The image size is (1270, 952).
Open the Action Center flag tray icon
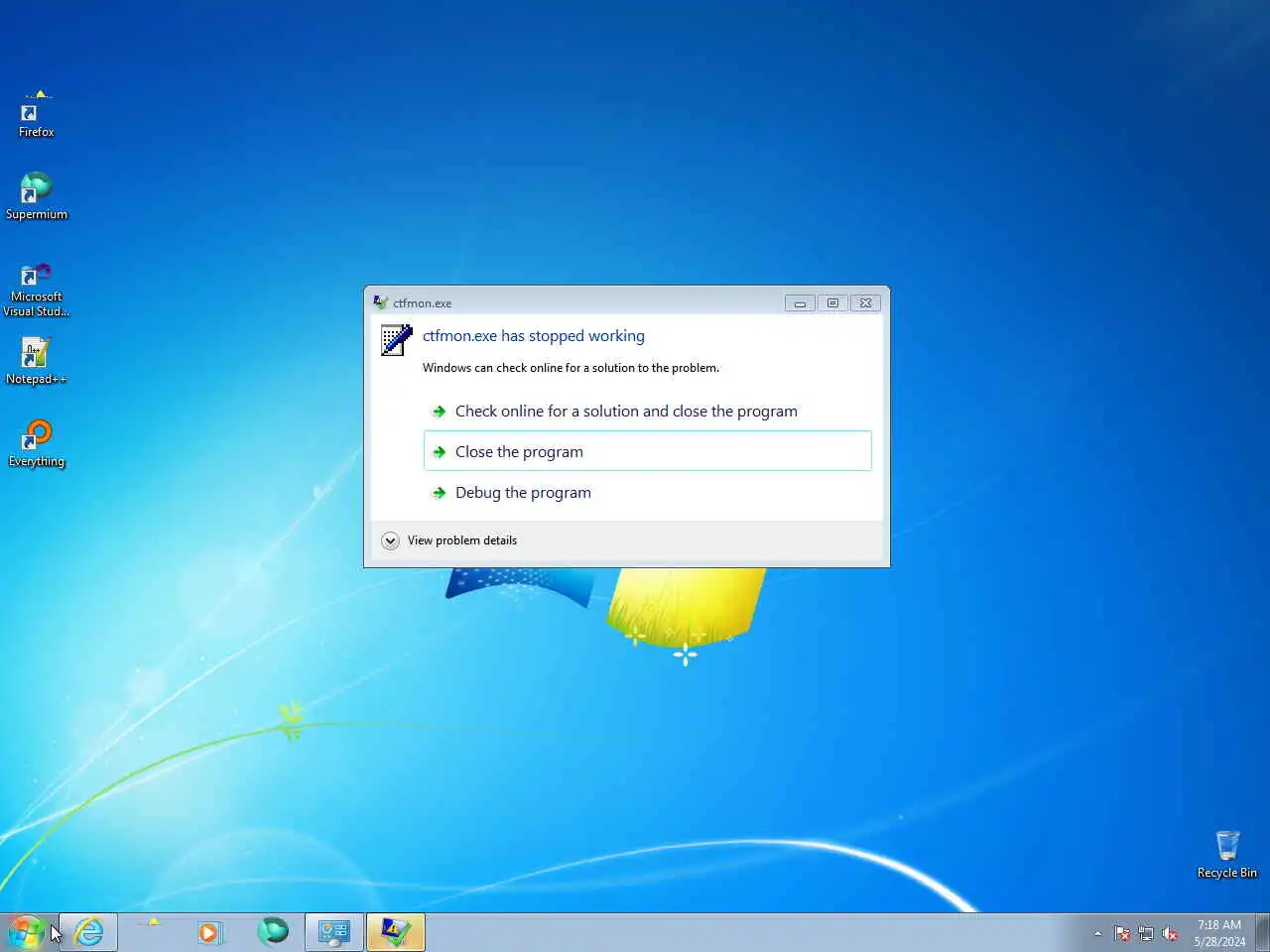point(1122,933)
